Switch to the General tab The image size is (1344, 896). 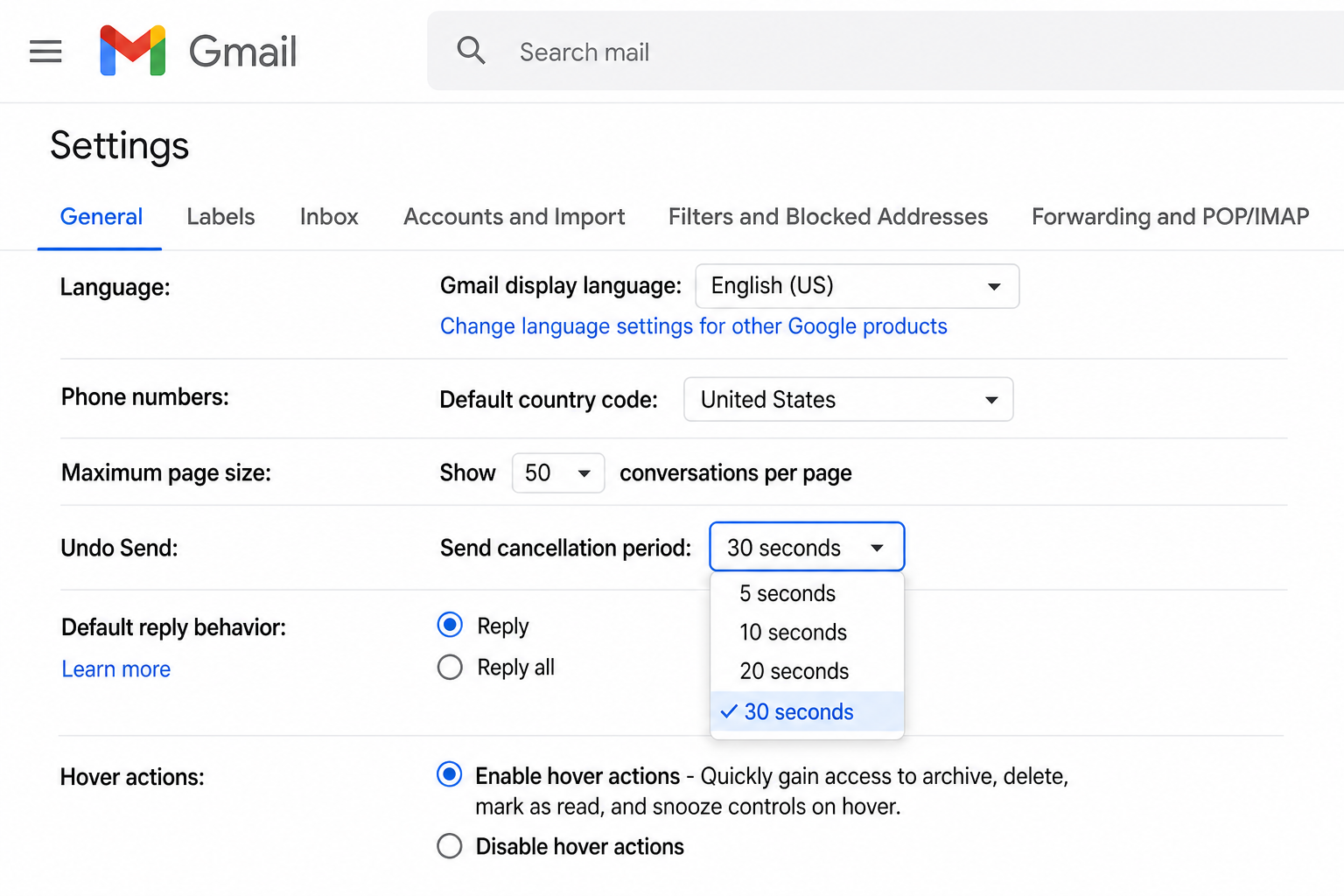[x=101, y=217]
